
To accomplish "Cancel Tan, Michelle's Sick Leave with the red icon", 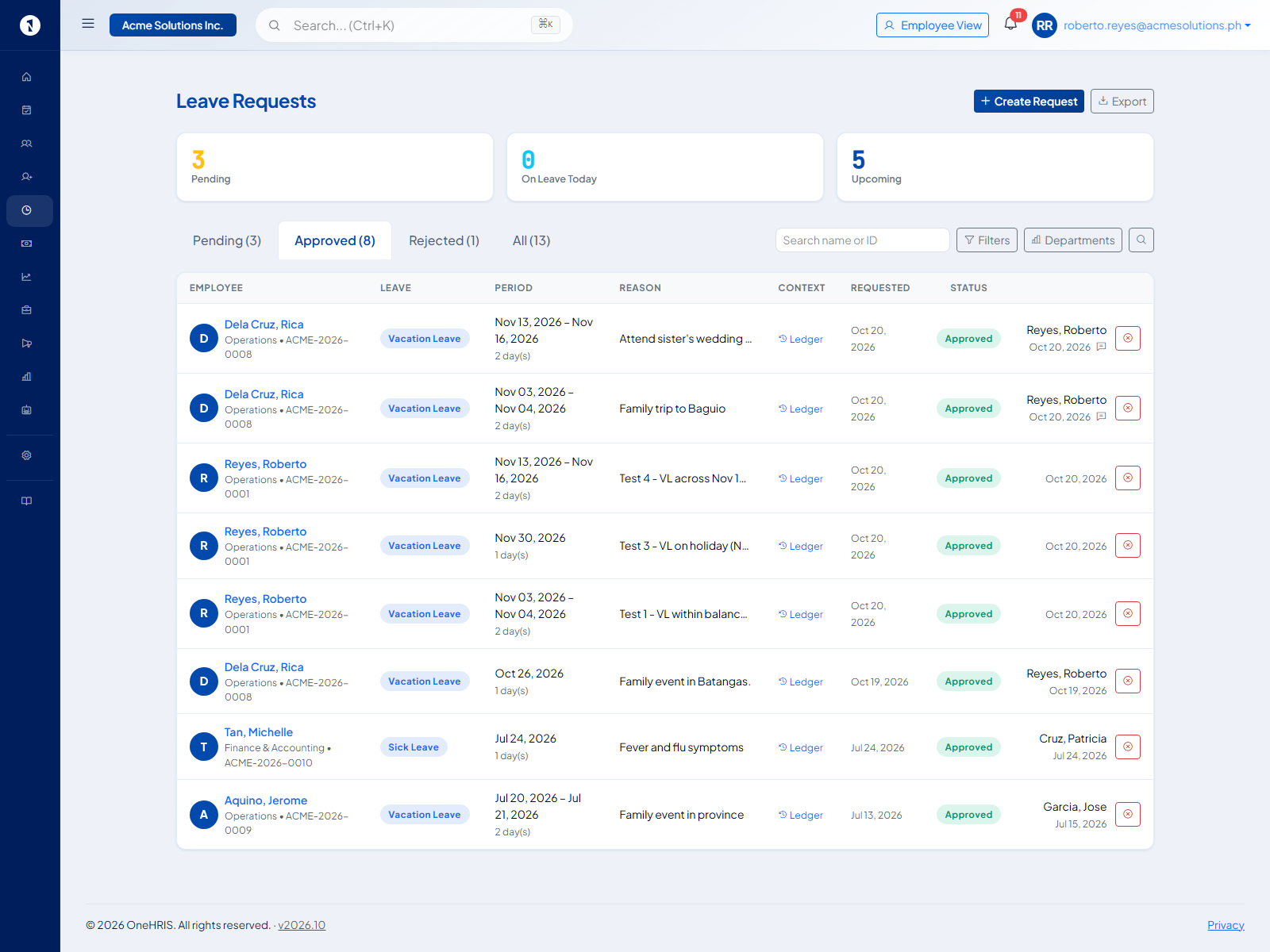I will click(x=1128, y=747).
